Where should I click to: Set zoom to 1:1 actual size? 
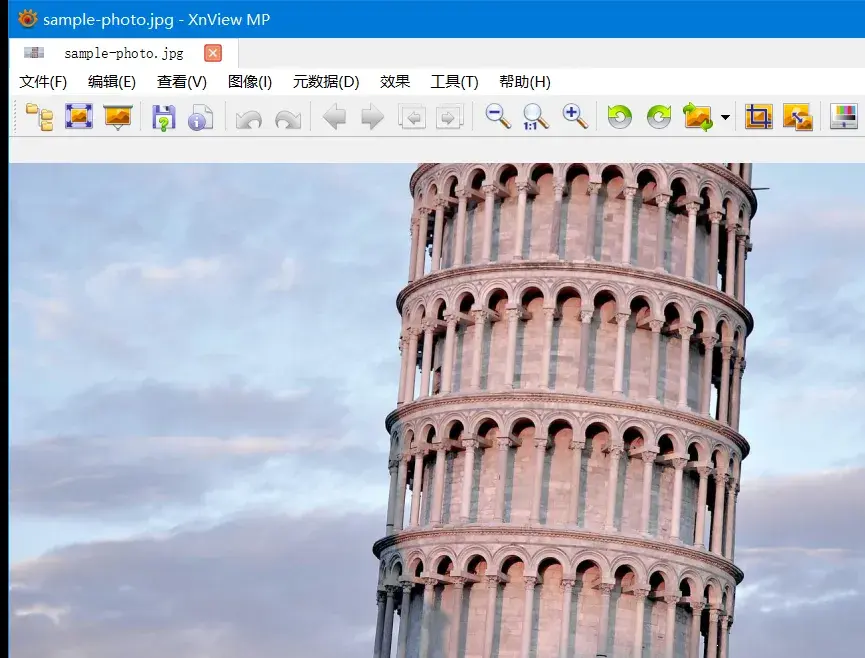536,117
